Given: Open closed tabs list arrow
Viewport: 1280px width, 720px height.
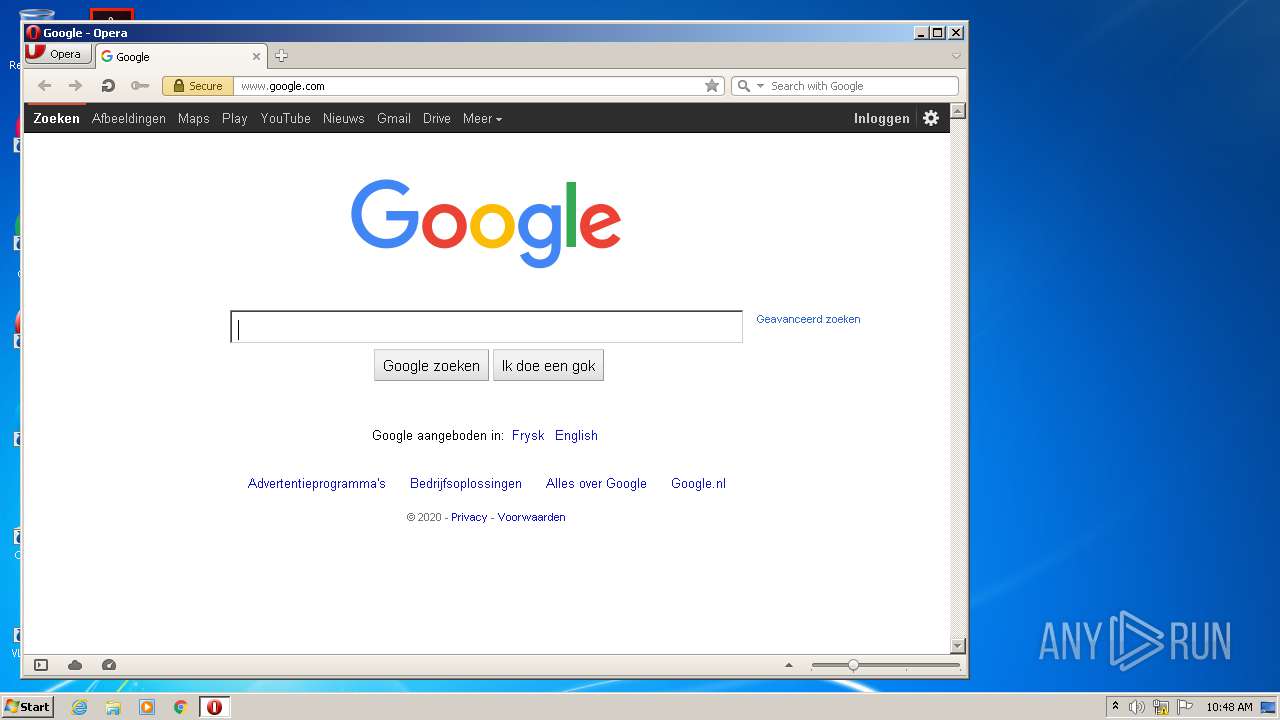Looking at the screenshot, I should pyautogui.click(x=956, y=56).
